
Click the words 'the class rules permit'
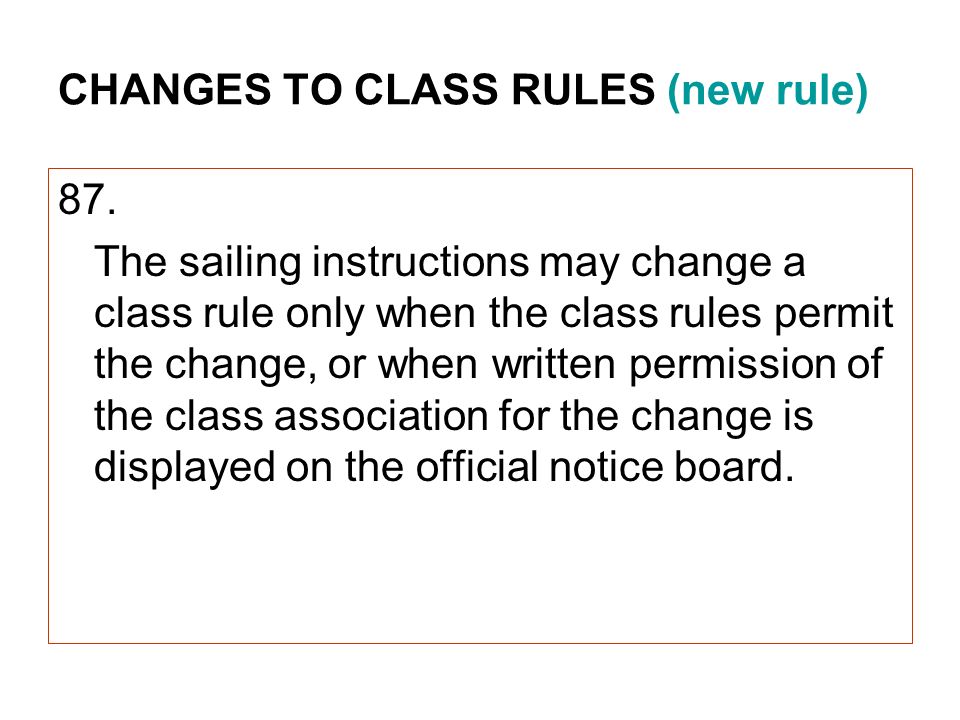[x=691, y=315]
